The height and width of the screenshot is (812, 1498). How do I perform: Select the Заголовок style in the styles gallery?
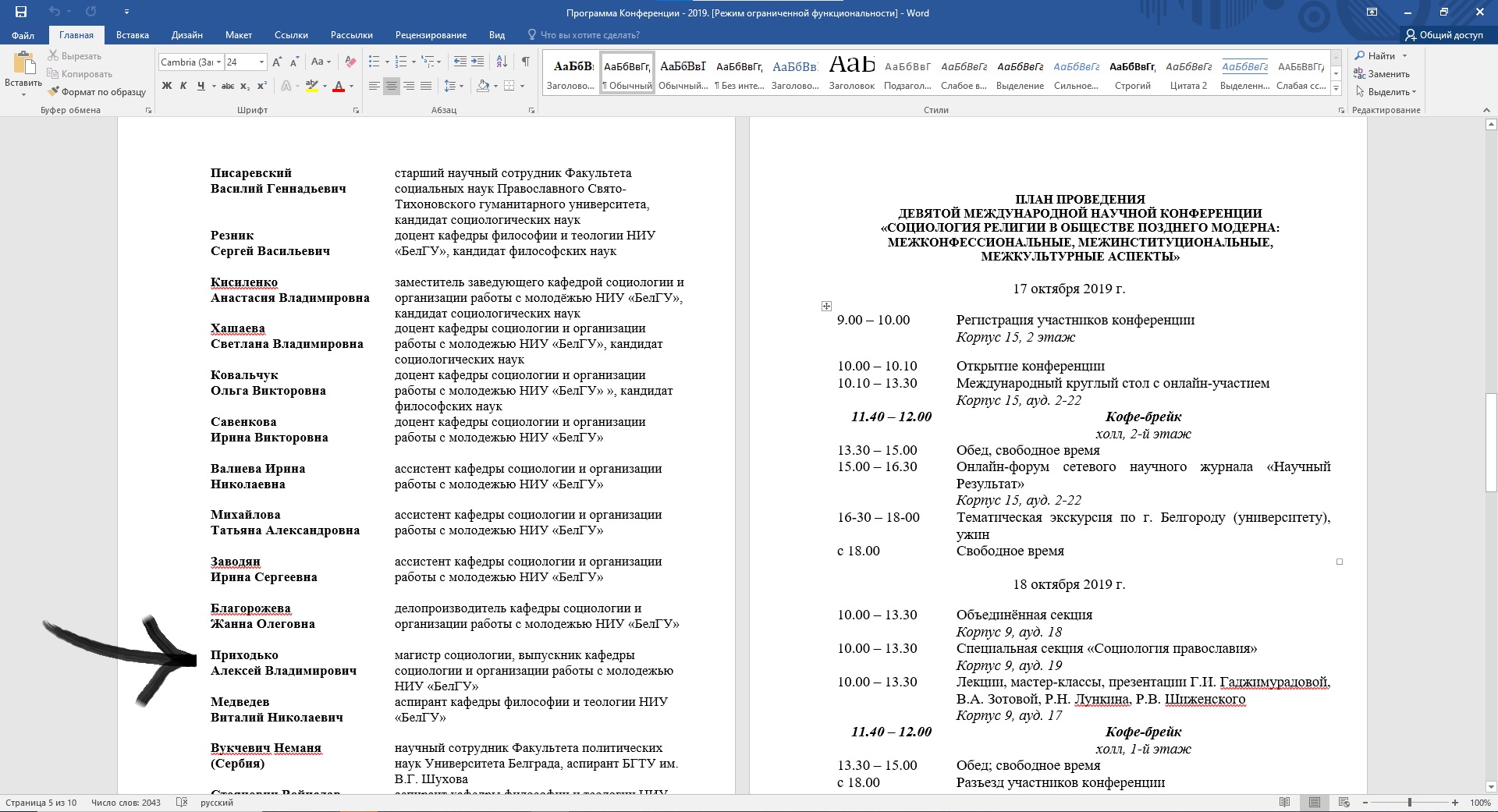pyautogui.click(x=852, y=72)
